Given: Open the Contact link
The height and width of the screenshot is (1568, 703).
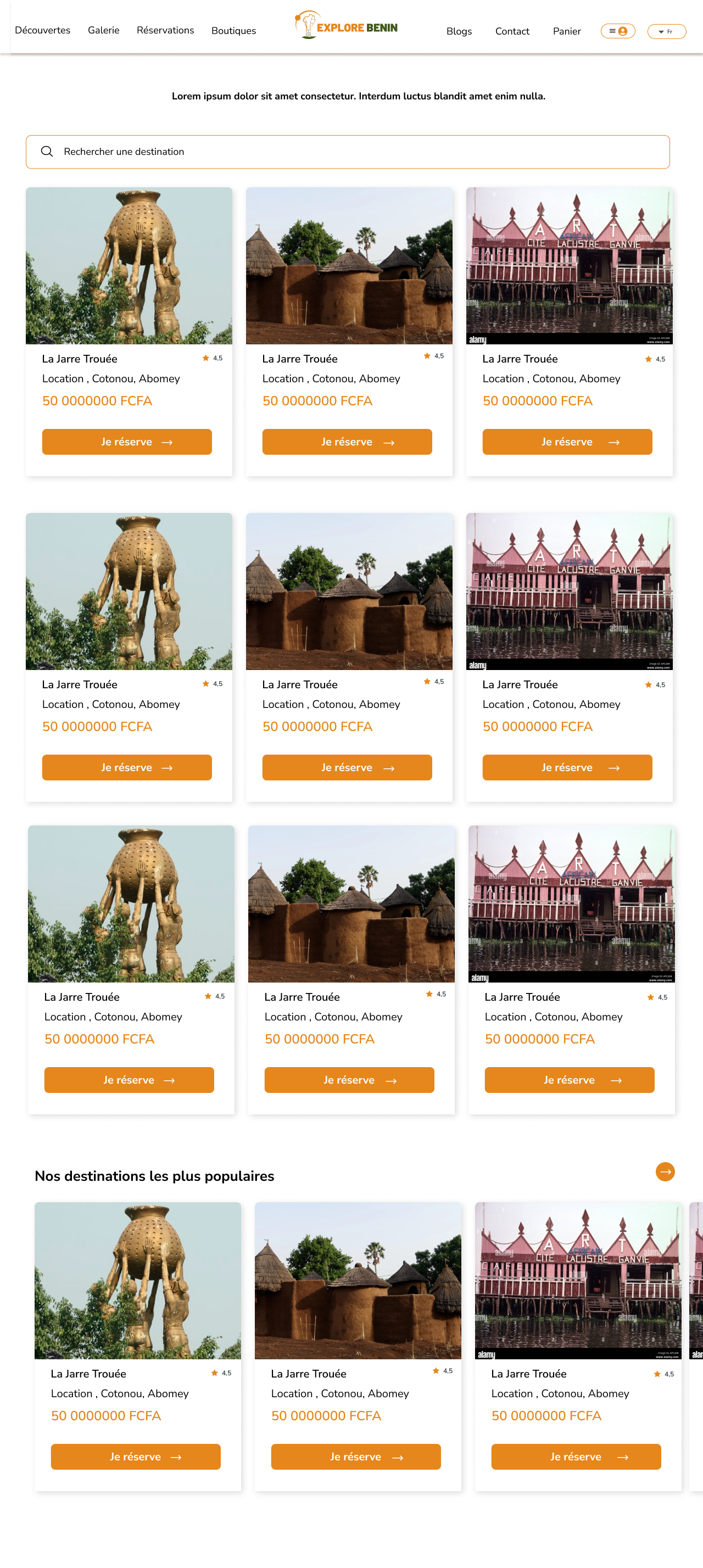Looking at the screenshot, I should coord(512,32).
